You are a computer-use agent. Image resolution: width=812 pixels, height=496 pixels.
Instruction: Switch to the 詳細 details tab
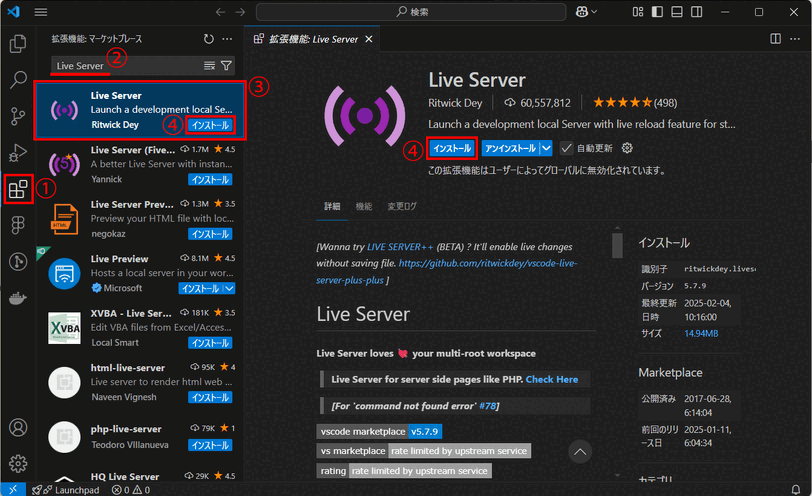(332, 206)
